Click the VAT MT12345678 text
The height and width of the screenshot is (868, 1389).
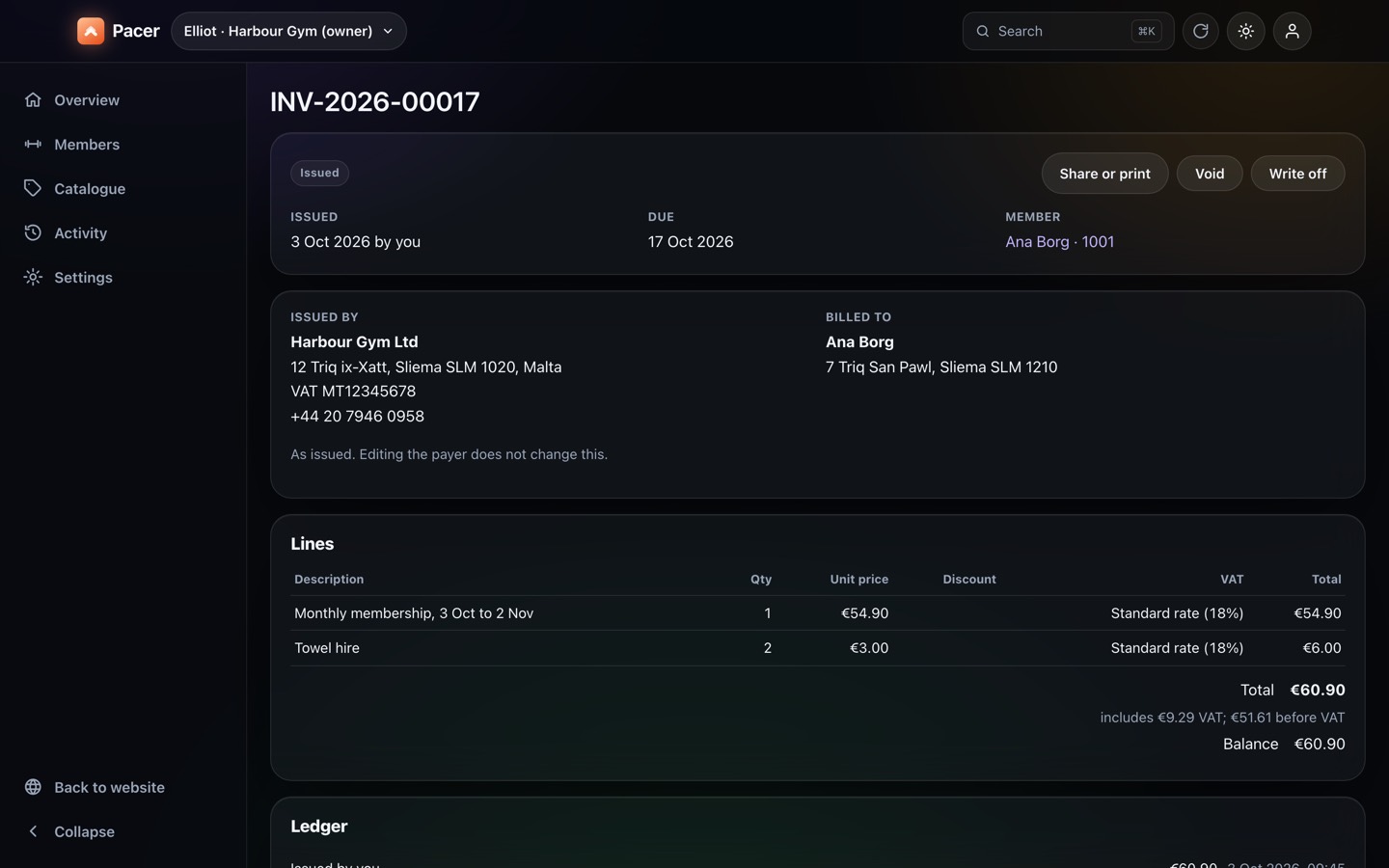[353, 392]
